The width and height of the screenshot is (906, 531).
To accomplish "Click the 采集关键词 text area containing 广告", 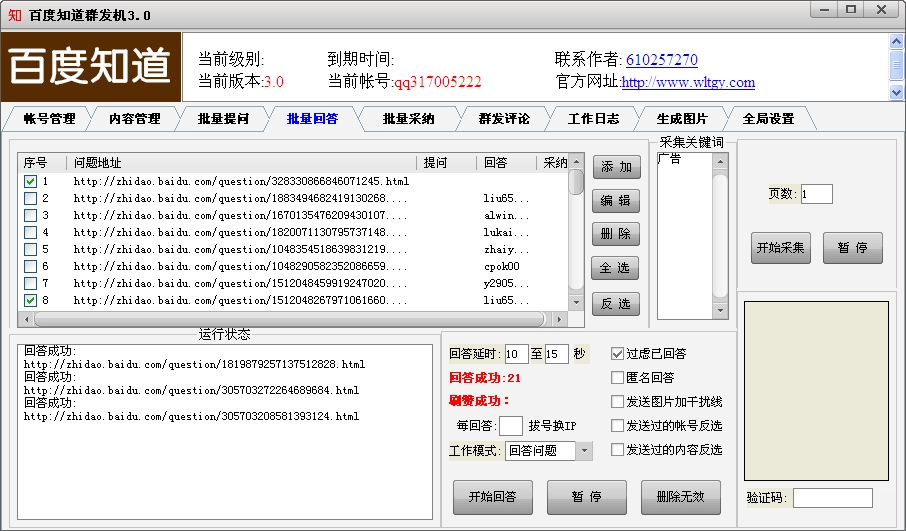I will point(685,236).
